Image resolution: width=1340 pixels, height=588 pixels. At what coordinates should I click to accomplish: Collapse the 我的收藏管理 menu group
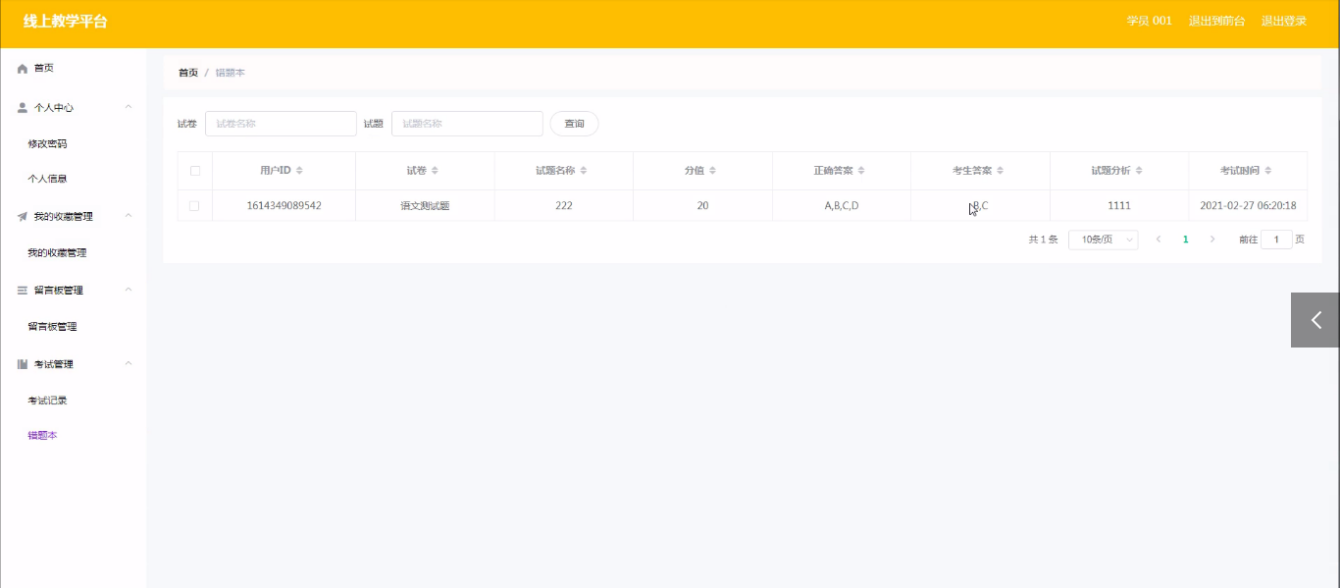point(129,216)
